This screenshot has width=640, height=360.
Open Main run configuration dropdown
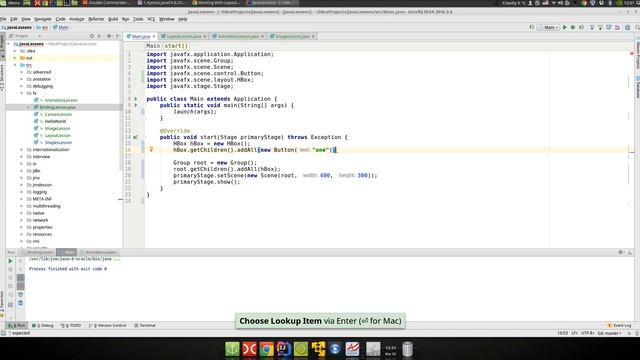click(549, 27)
